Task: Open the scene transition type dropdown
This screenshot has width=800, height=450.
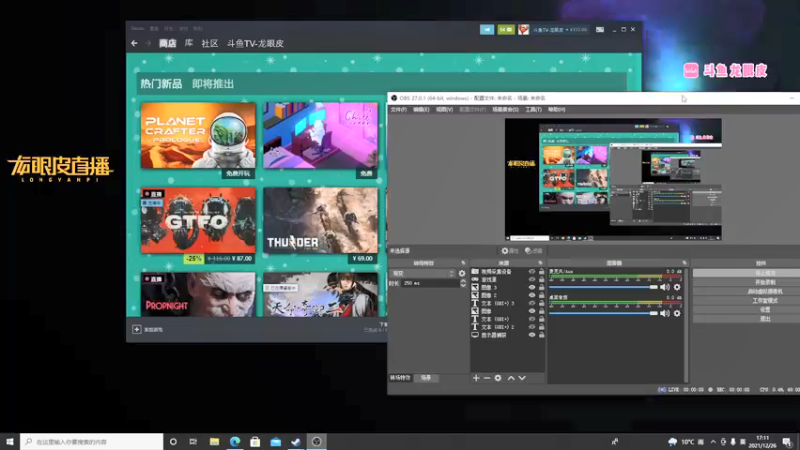Action: [x=422, y=273]
